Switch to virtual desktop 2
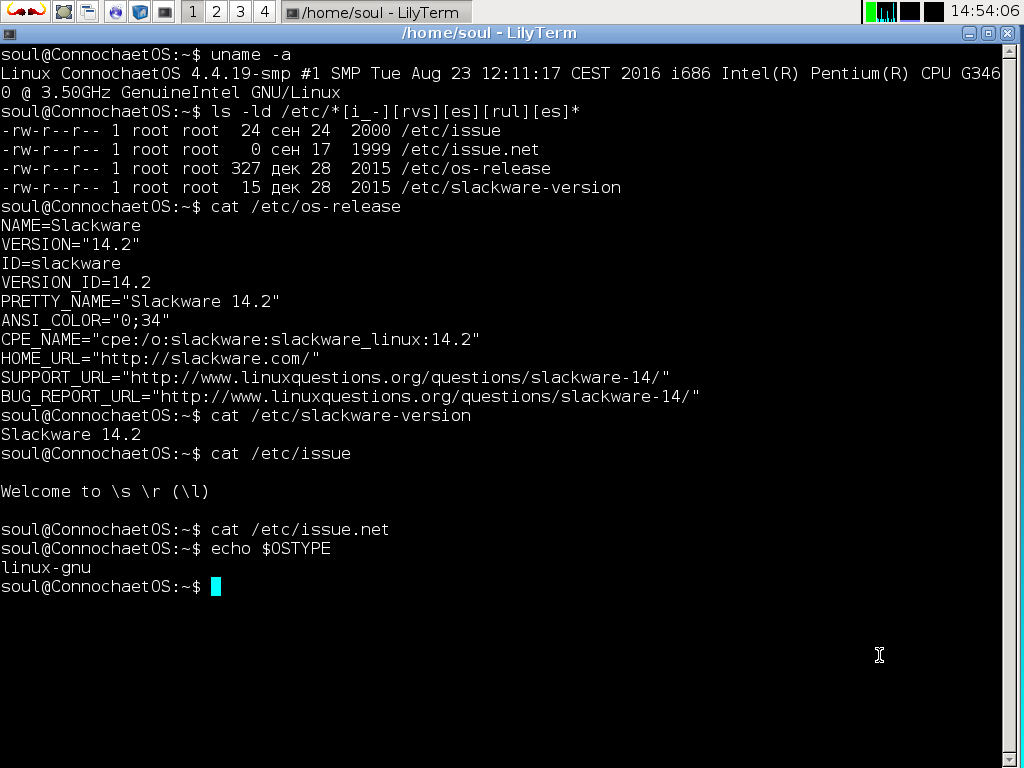 [x=216, y=12]
